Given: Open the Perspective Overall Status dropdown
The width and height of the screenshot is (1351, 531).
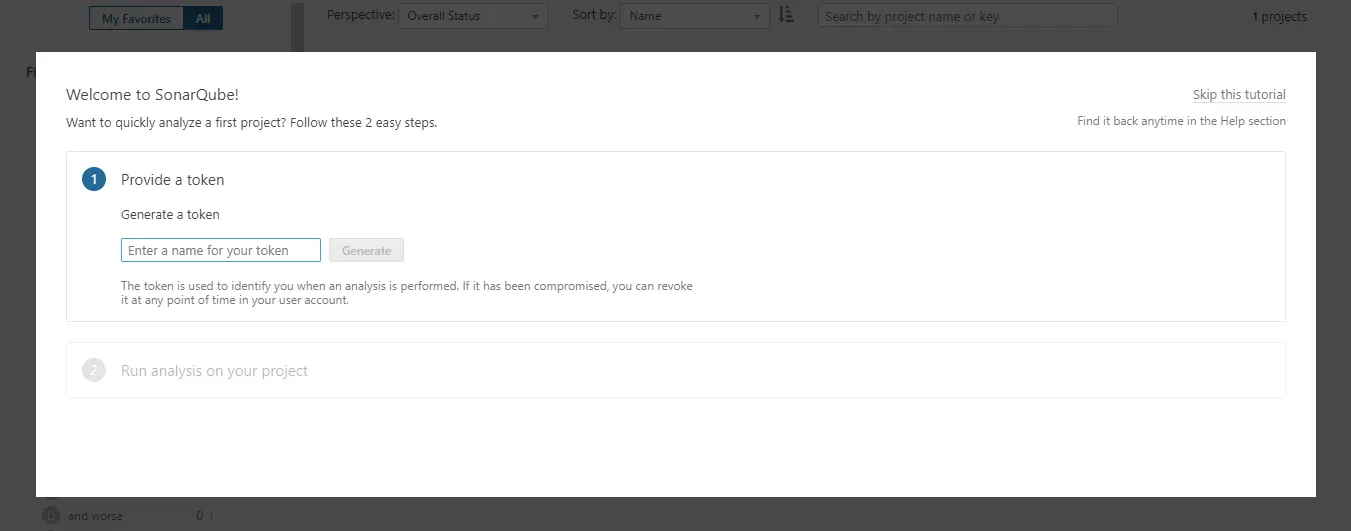Looking at the screenshot, I should click(x=473, y=16).
